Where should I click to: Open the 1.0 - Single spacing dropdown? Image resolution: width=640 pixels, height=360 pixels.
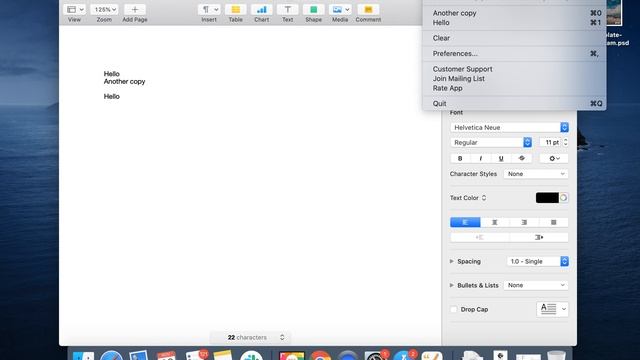538,261
